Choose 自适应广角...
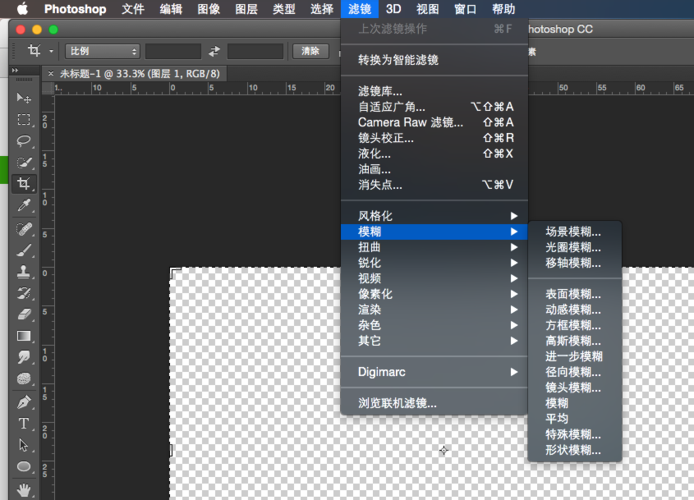 [434, 107]
